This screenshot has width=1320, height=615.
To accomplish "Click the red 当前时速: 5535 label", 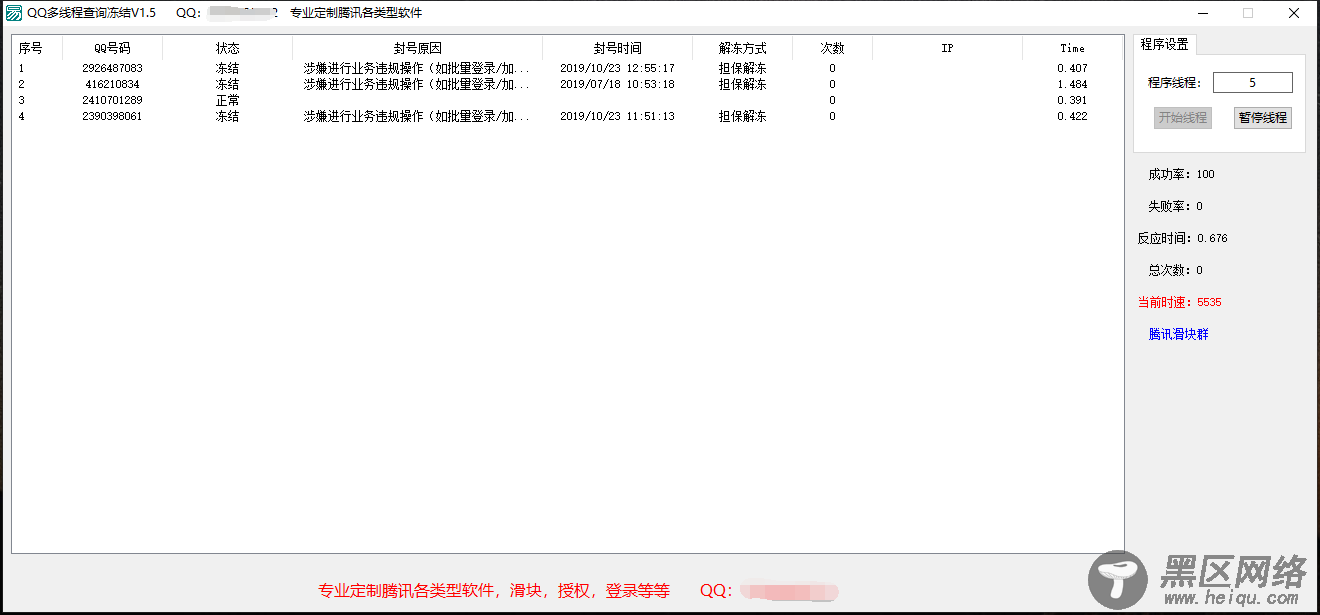I will tap(1179, 302).
